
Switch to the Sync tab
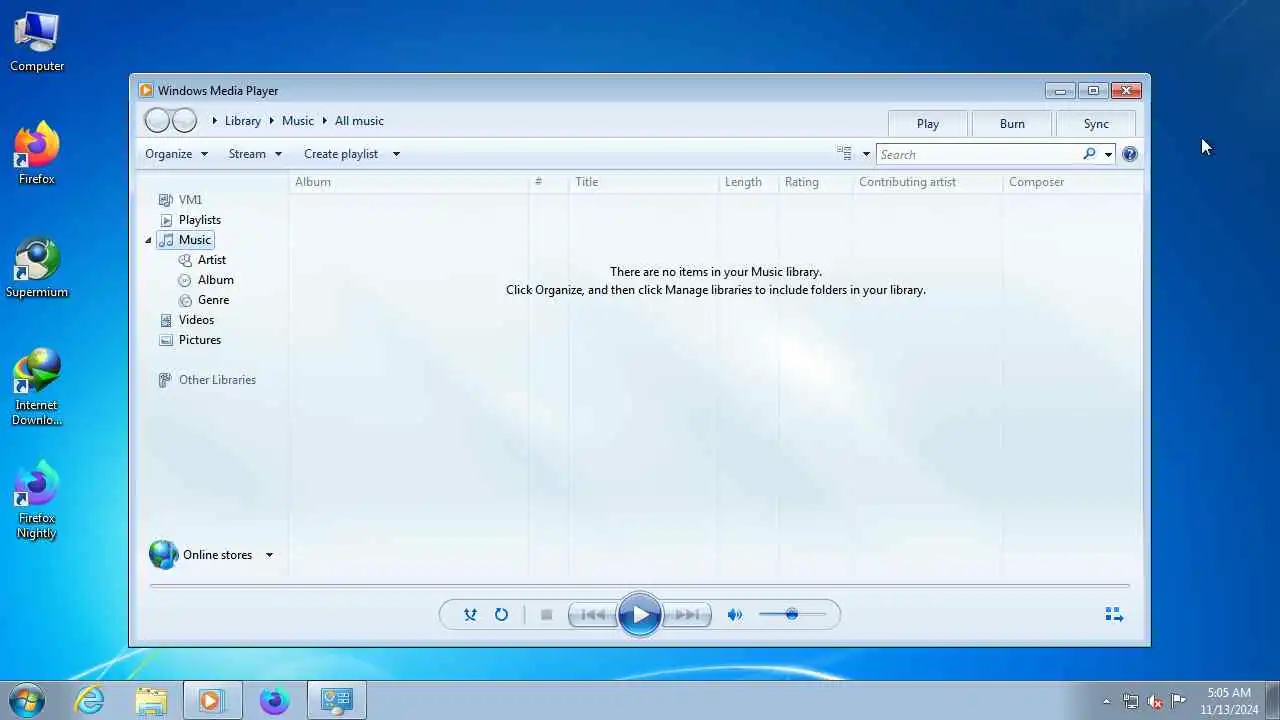point(1096,124)
